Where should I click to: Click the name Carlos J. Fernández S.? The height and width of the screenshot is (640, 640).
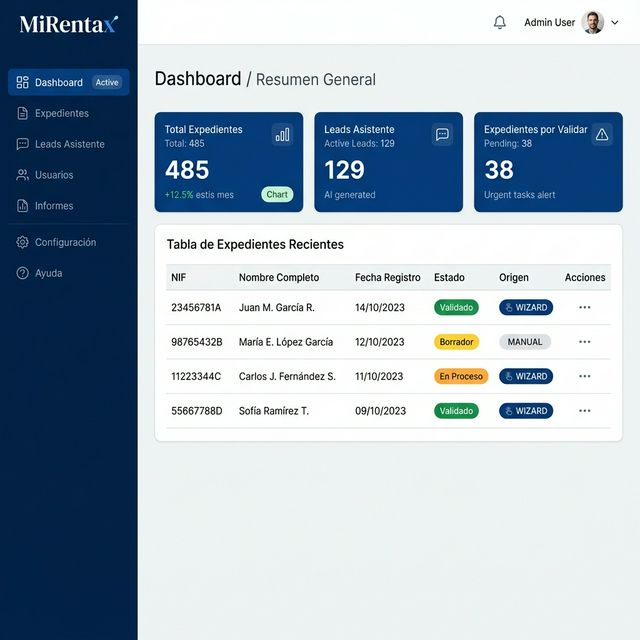click(x=287, y=376)
